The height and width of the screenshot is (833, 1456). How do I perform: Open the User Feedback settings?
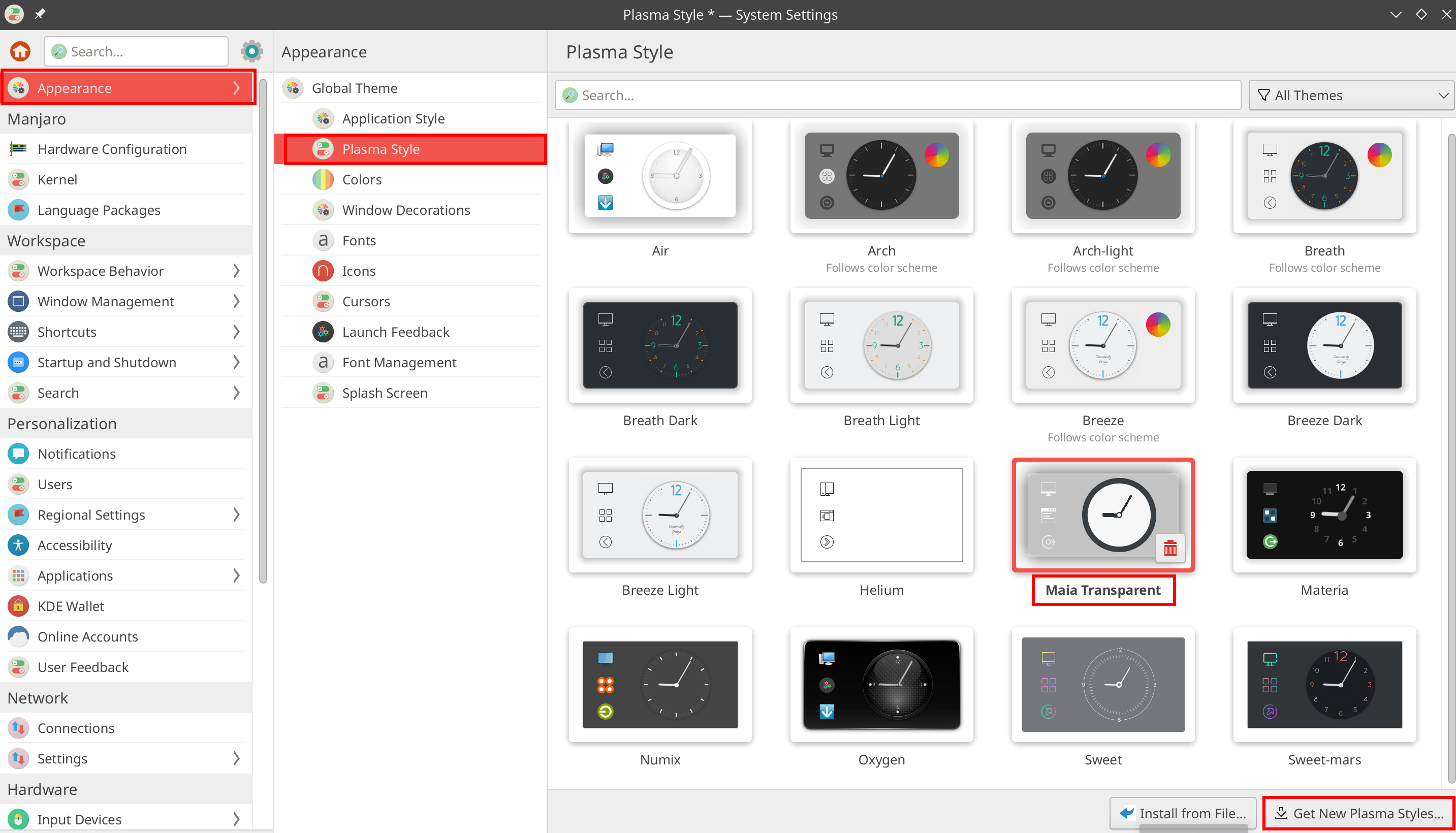126,667
